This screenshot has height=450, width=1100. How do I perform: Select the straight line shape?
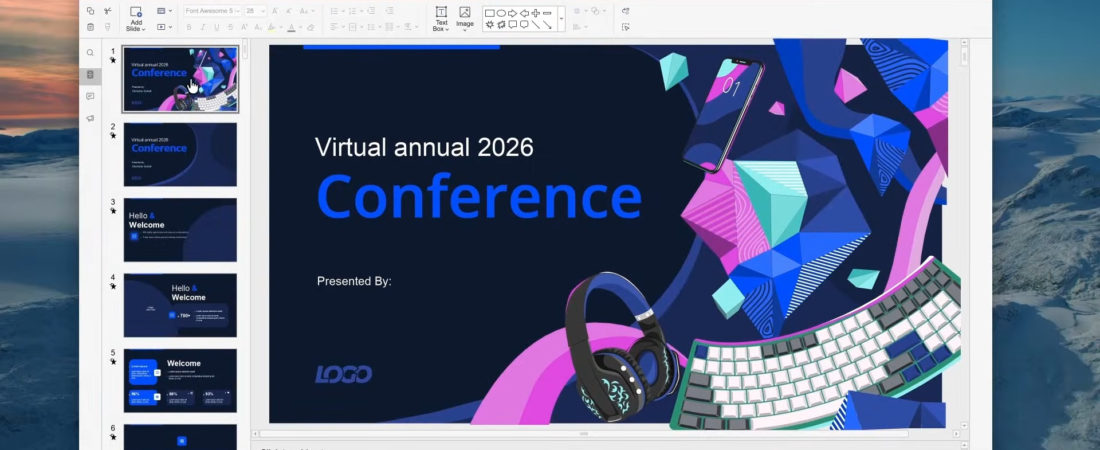[536, 25]
